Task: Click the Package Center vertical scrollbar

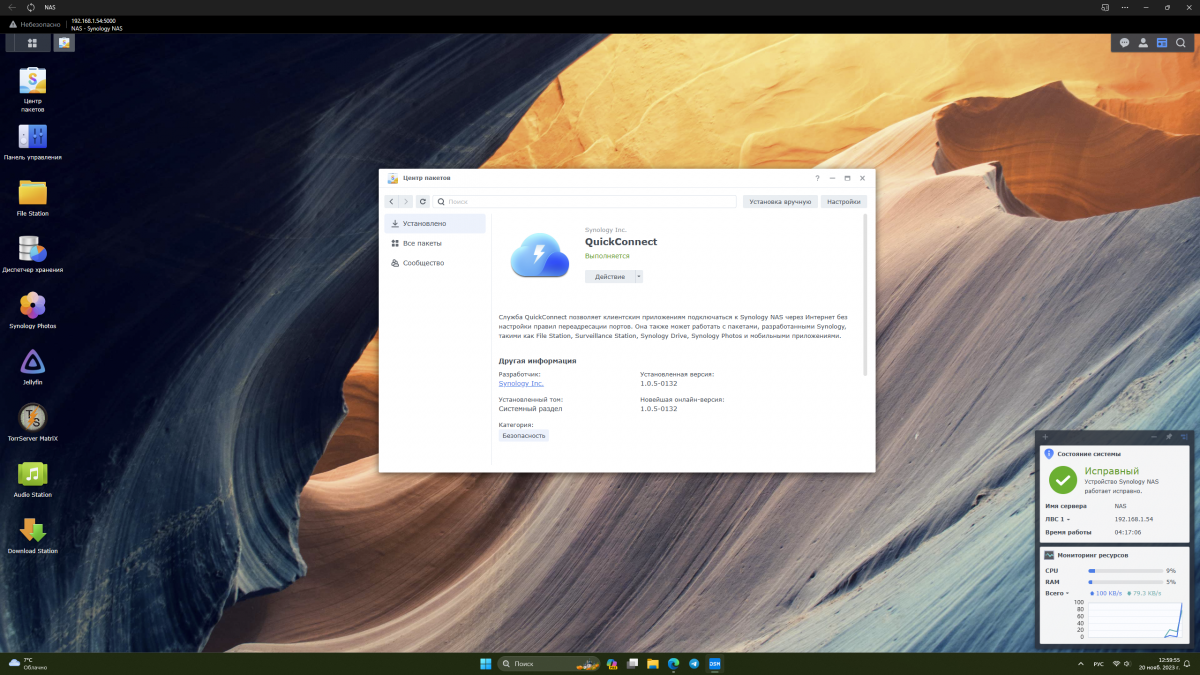Action: click(865, 294)
